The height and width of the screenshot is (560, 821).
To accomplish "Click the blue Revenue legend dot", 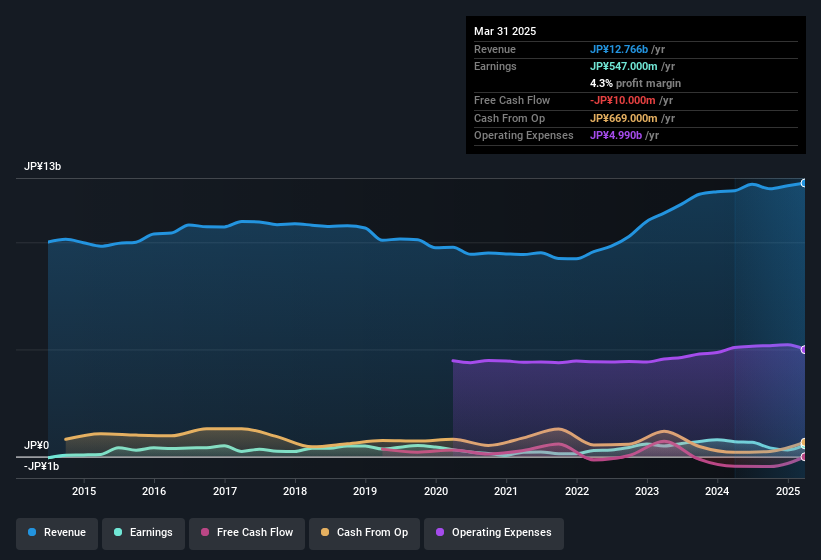I will tap(32, 532).
